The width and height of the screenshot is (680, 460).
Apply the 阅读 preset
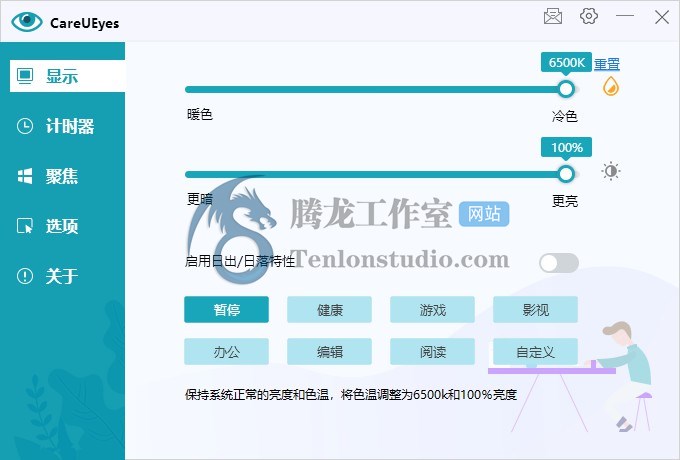[x=432, y=352]
